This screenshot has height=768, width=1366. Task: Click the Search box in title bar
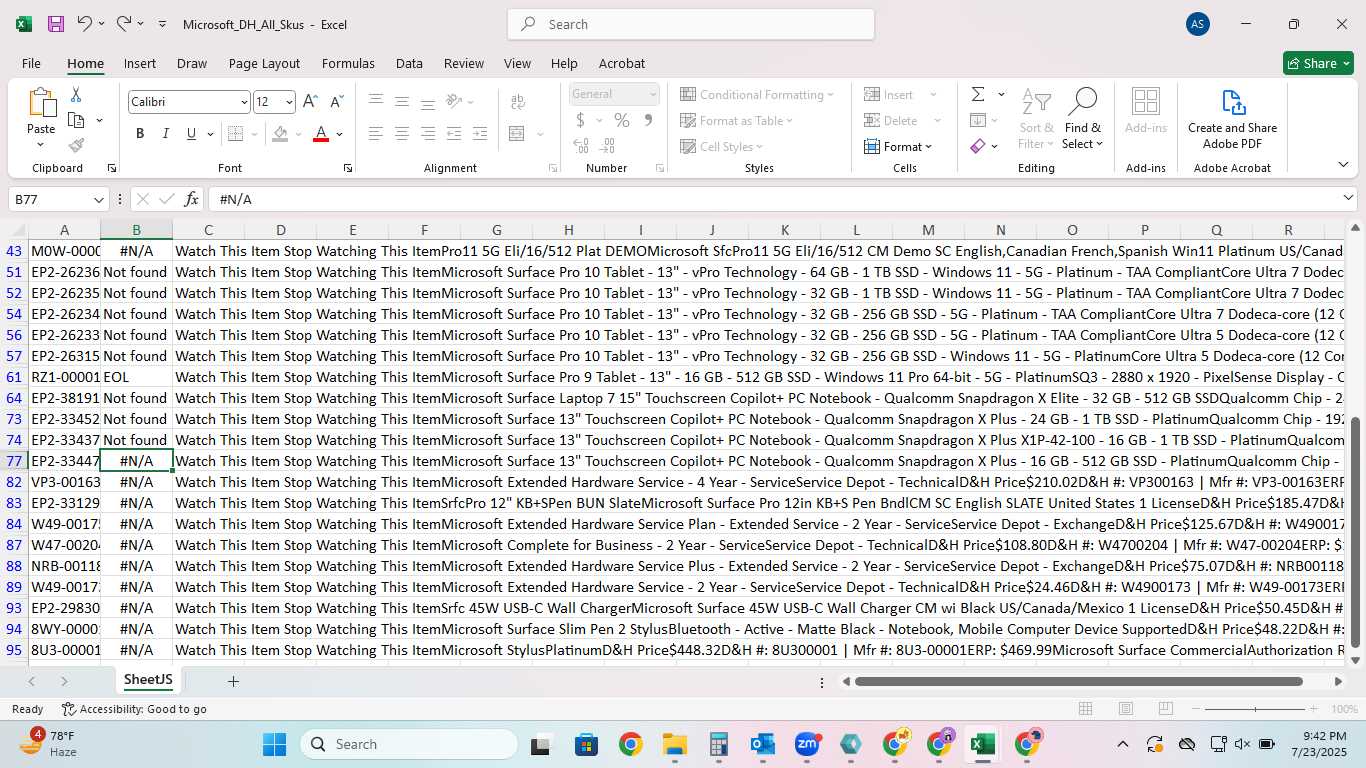691,24
